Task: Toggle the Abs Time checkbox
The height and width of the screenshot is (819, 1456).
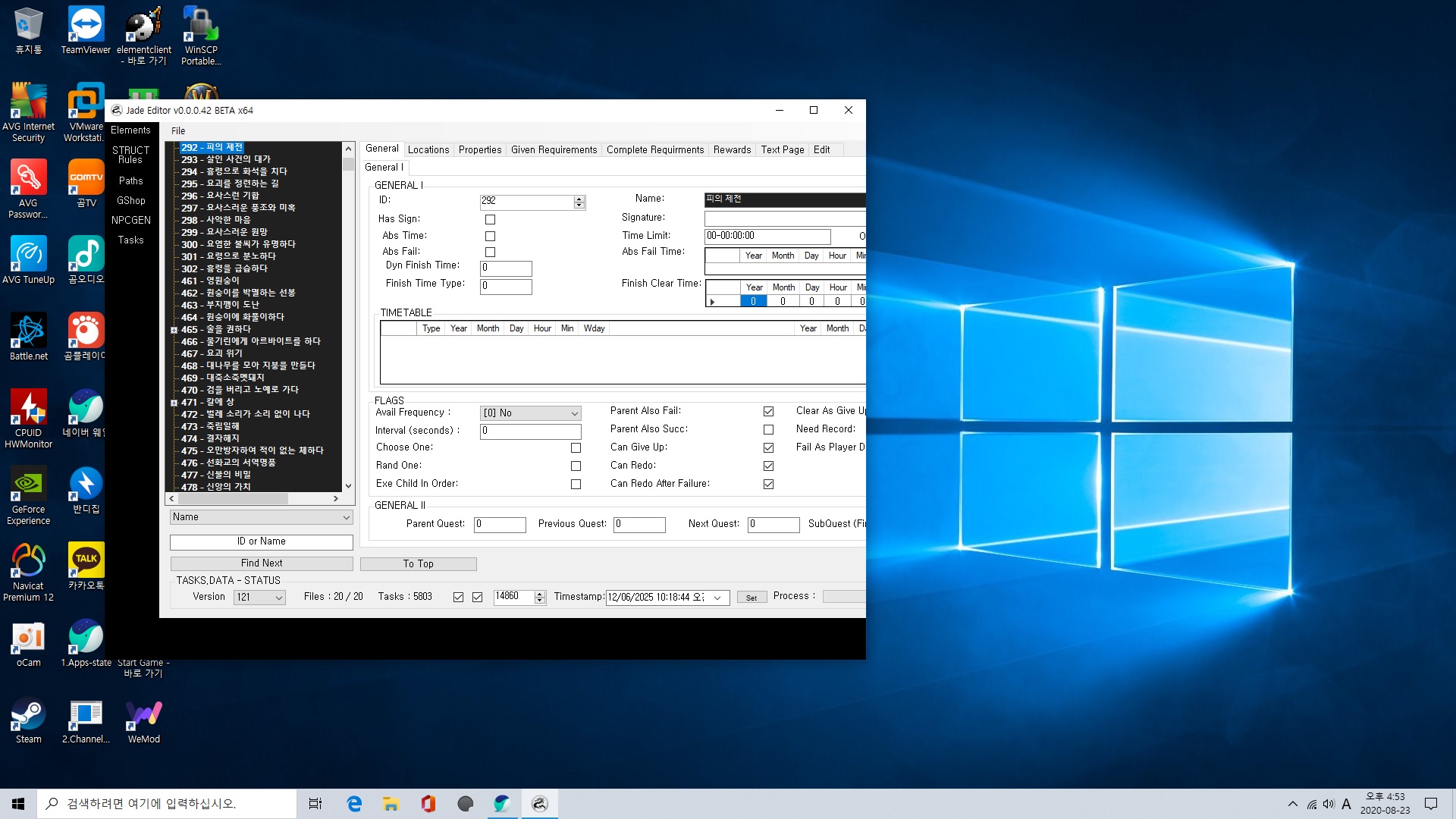Action: (490, 237)
